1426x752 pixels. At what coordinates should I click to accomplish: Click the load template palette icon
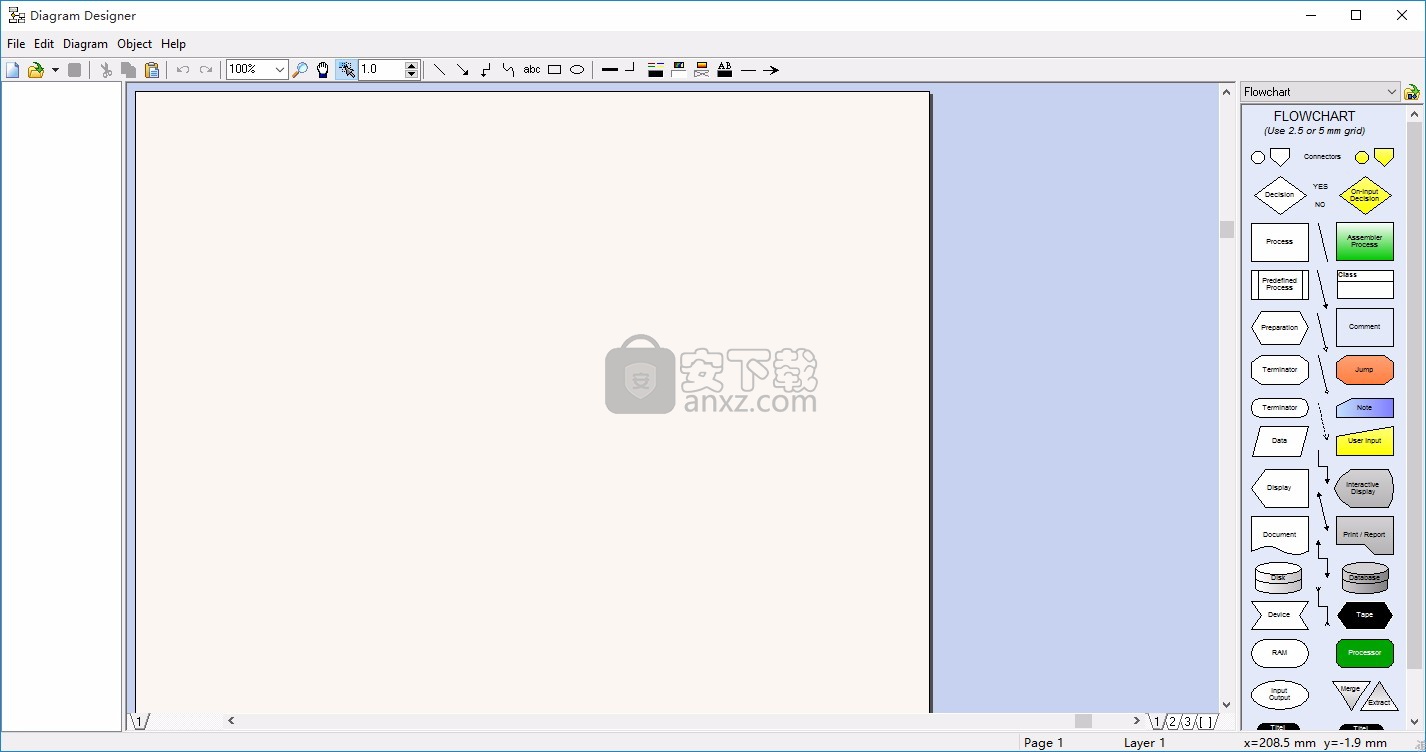click(1412, 92)
